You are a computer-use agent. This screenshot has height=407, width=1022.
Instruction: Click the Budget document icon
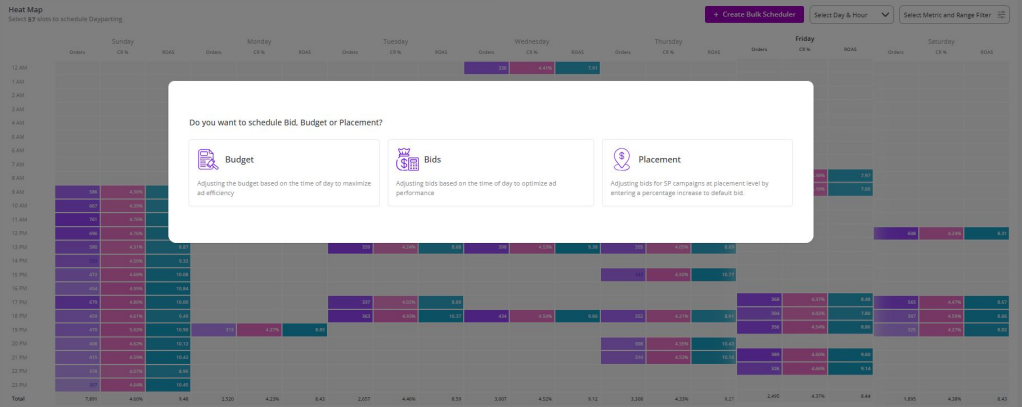tap(208, 159)
